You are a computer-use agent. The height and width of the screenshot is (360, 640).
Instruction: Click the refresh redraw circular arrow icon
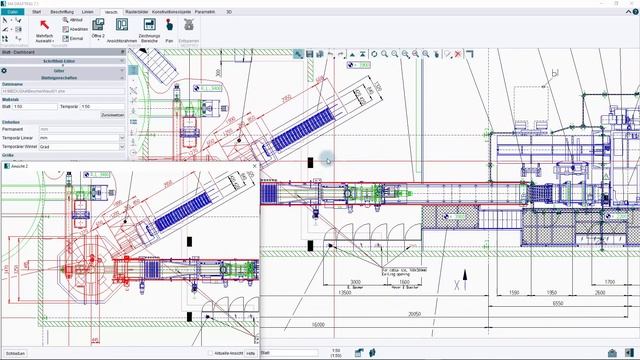click(x=374, y=54)
